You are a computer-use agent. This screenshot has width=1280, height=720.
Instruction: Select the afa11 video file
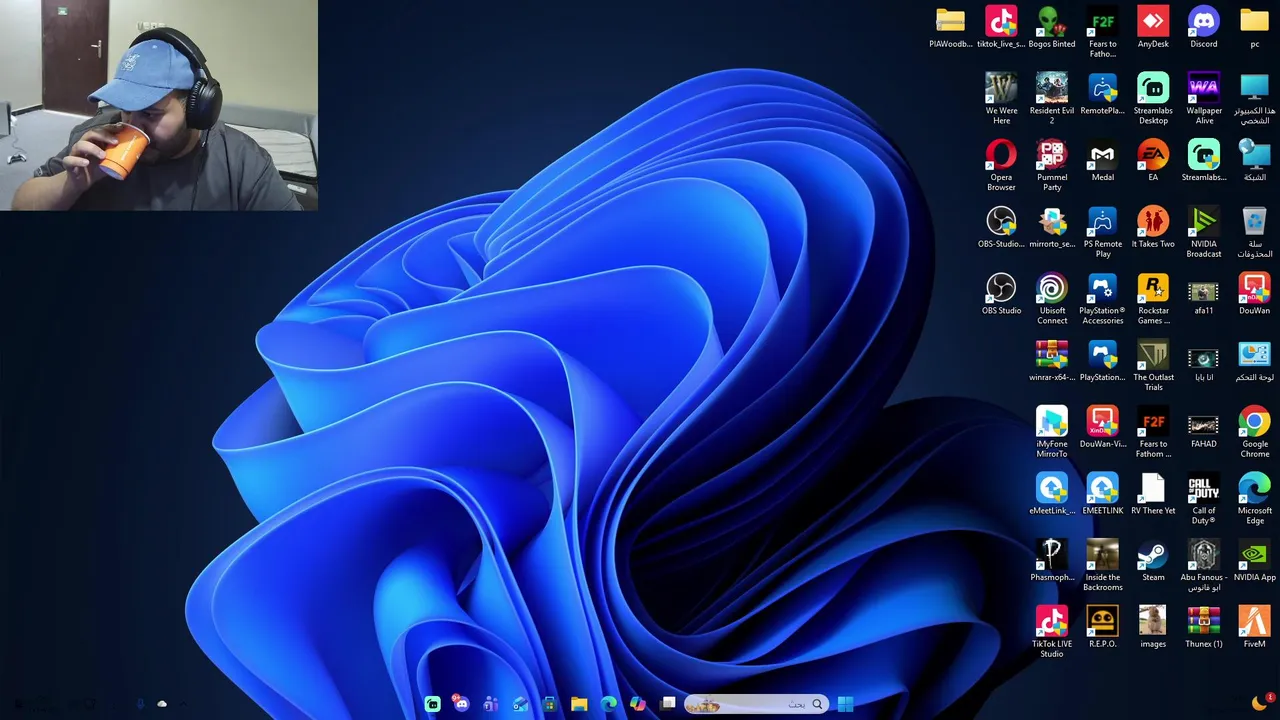[1204, 294]
